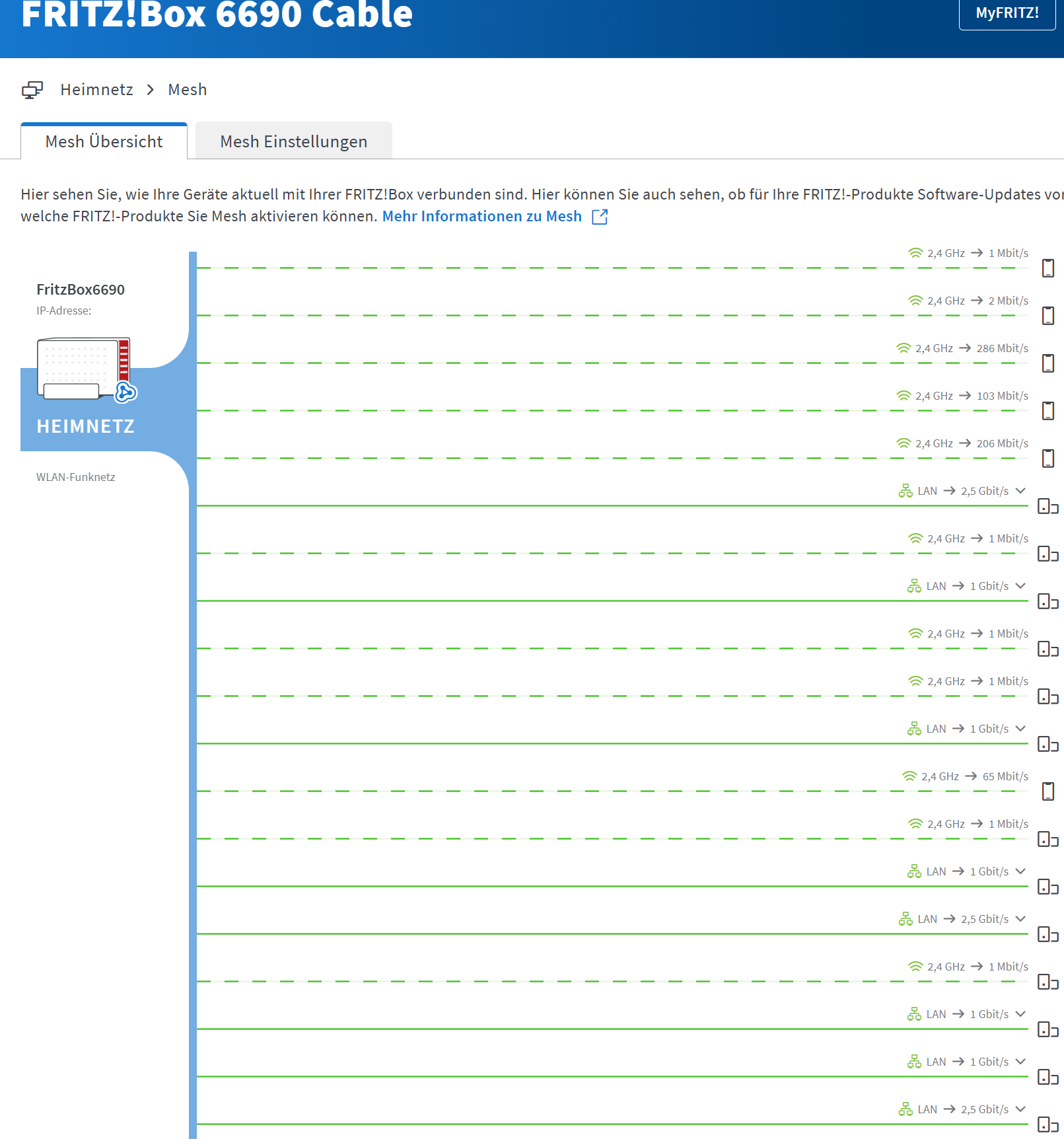Click the Wi-Fi icon in the 206 Mbit/s row
The width and height of the screenshot is (1064, 1139).
pos(904,443)
